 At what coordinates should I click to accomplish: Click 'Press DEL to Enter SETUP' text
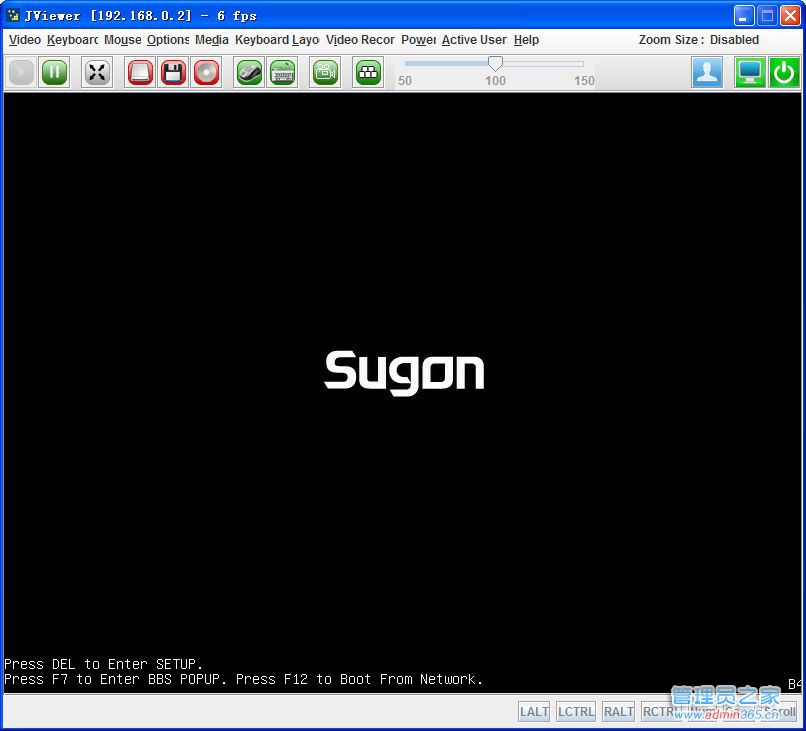(103, 664)
